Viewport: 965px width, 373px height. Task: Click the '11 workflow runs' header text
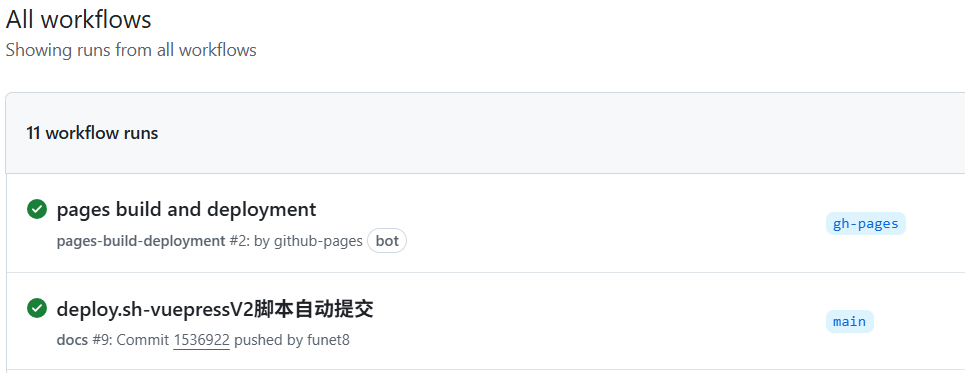(x=92, y=133)
